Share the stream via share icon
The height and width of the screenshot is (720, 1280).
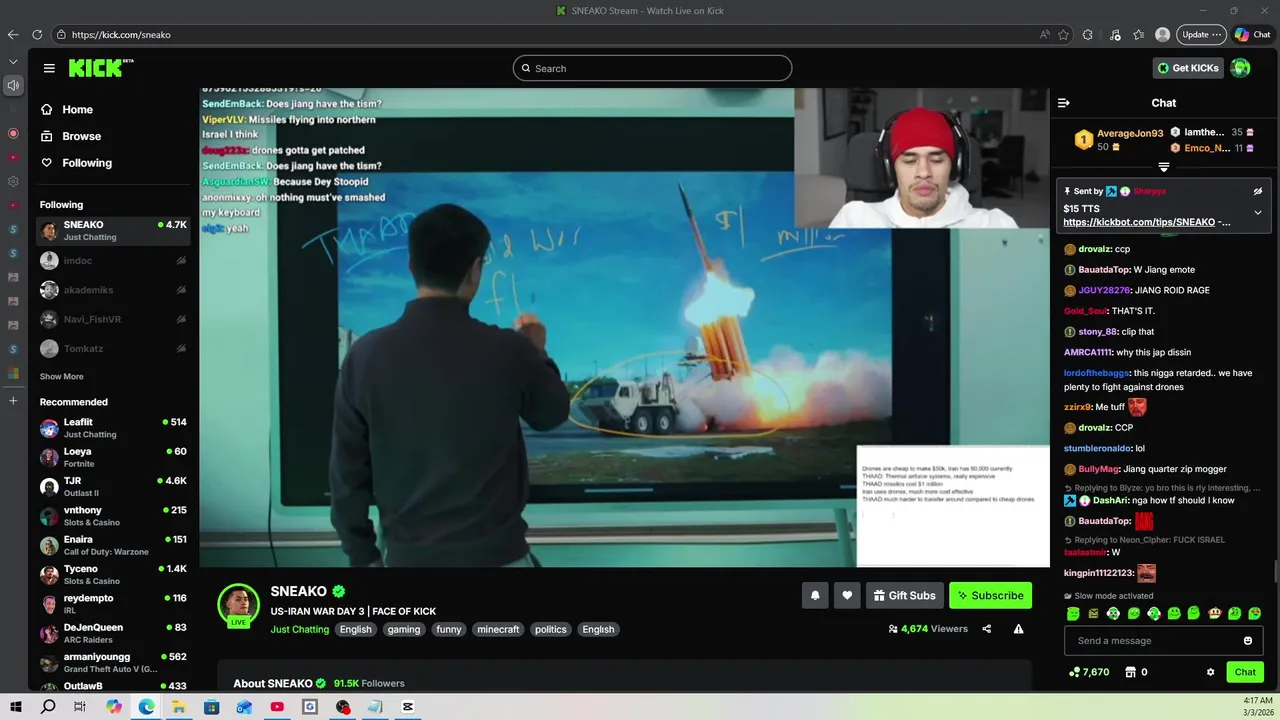987,629
